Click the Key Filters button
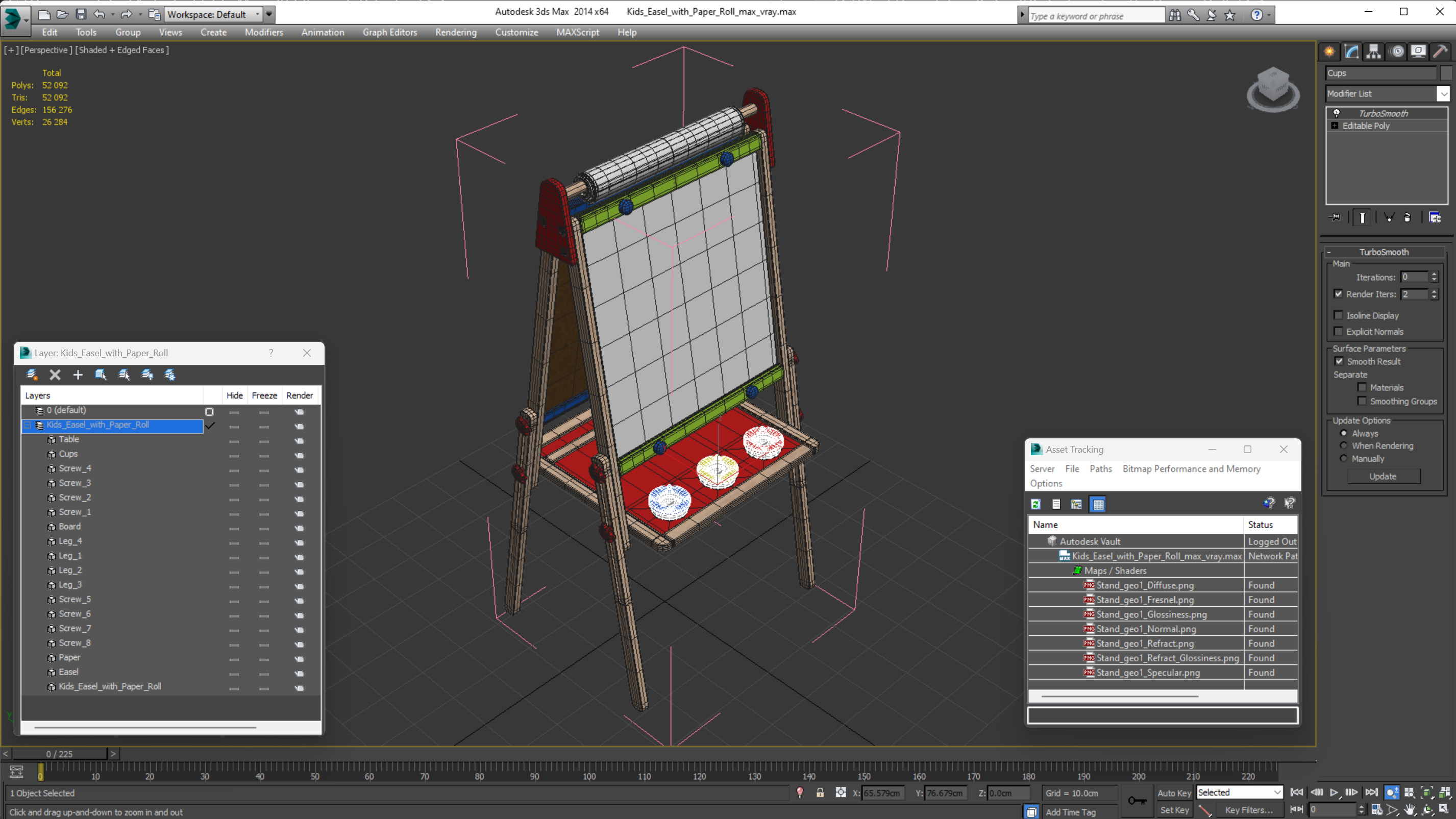This screenshot has height=819, width=1456. 1249,810
